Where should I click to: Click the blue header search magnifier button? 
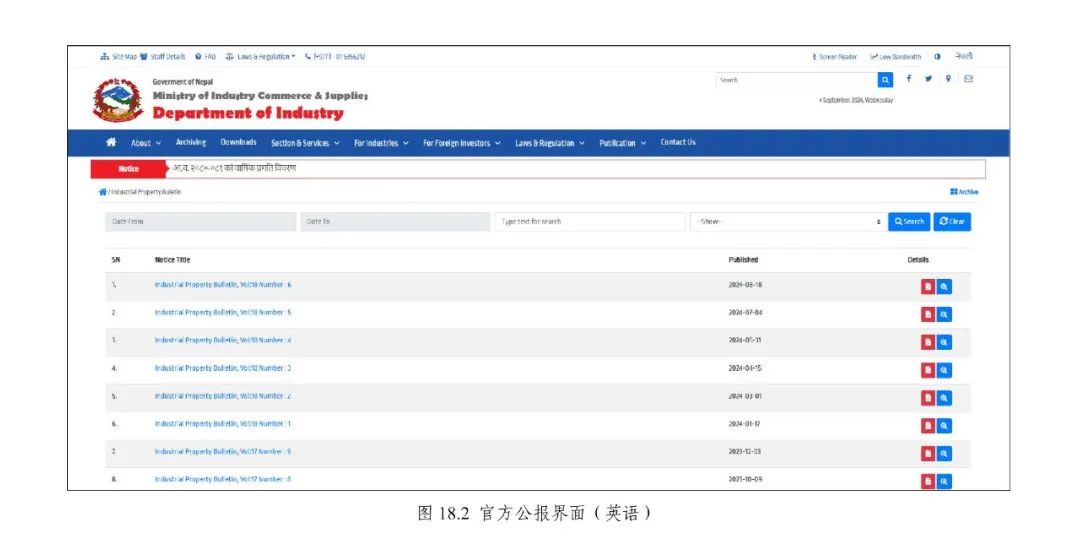(885, 80)
